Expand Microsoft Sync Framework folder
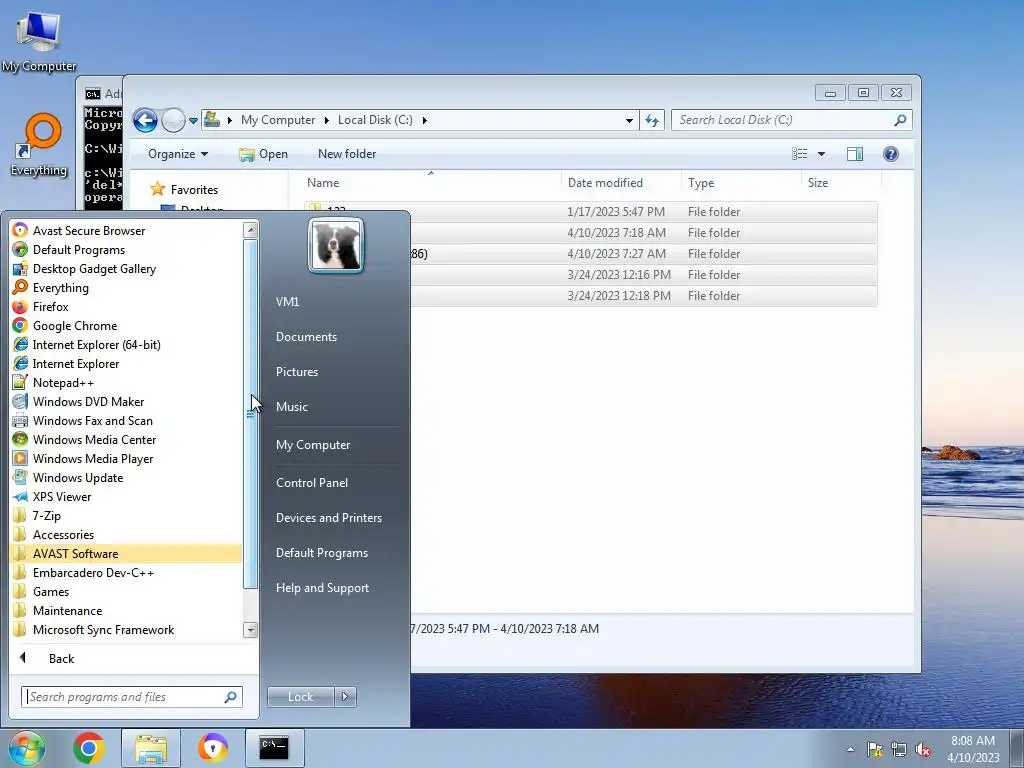Image resolution: width=1024 pixels, height=768 pixels. pos(93,629)
